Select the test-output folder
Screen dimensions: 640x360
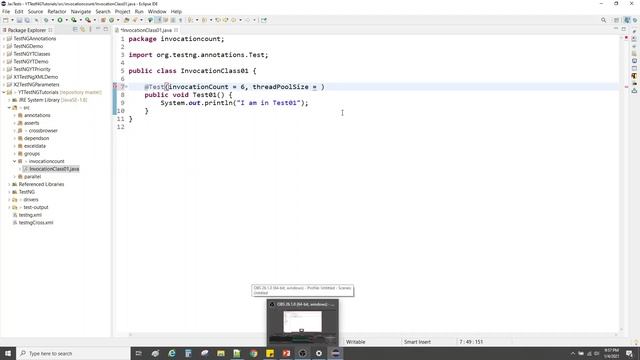[x=36, y=207]
